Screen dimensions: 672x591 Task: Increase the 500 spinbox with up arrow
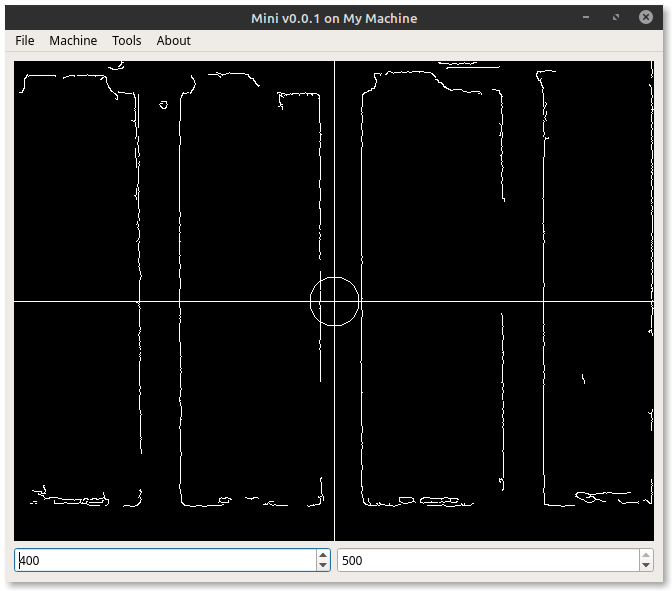click(x=646, y=554)
